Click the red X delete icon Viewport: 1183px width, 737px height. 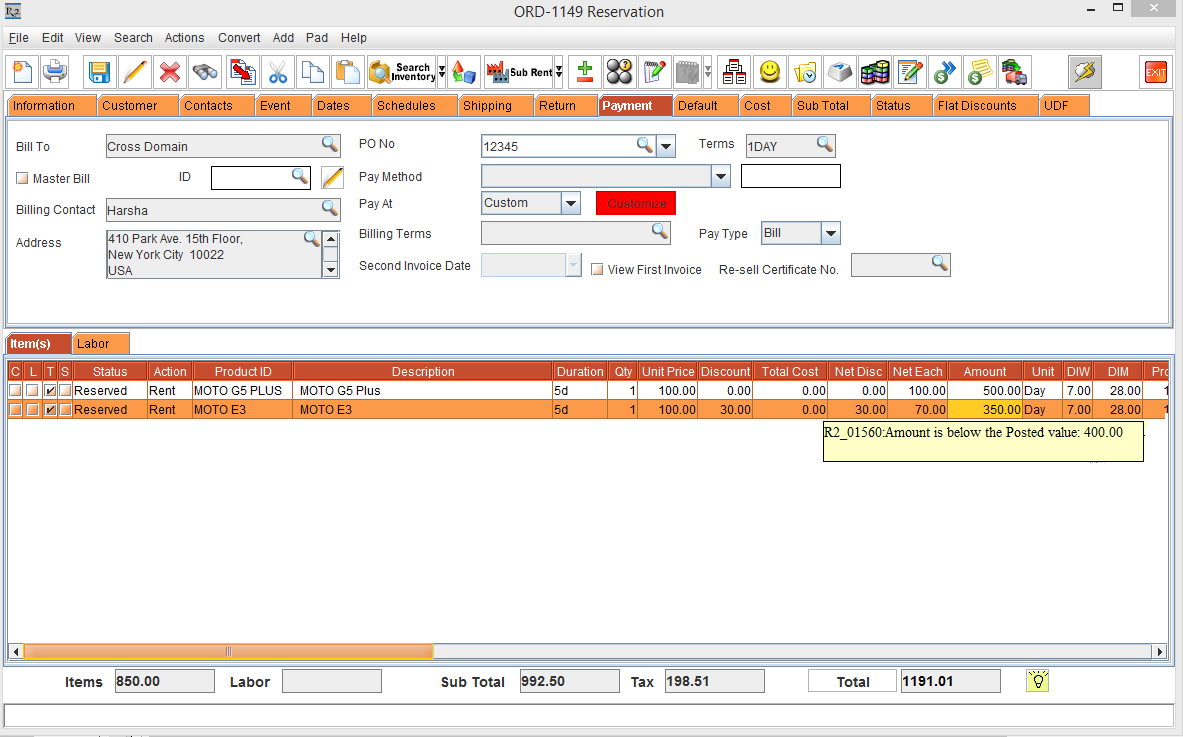tap(170, 72)
